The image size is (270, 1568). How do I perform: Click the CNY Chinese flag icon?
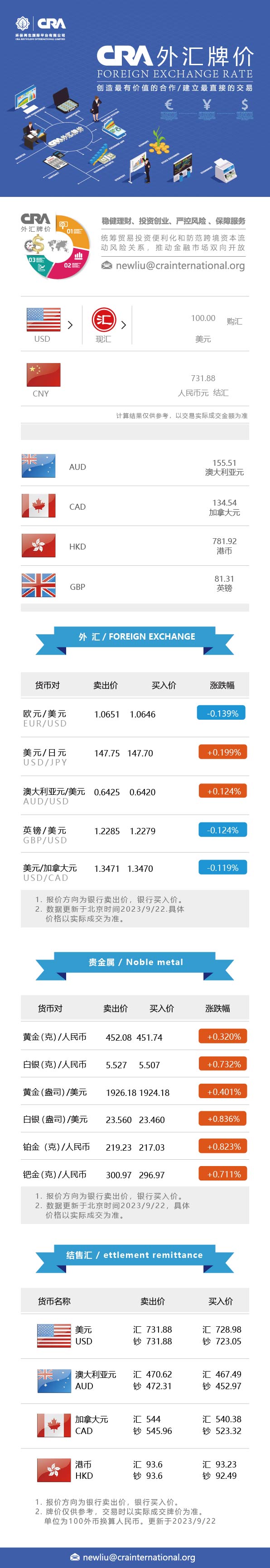43,374
